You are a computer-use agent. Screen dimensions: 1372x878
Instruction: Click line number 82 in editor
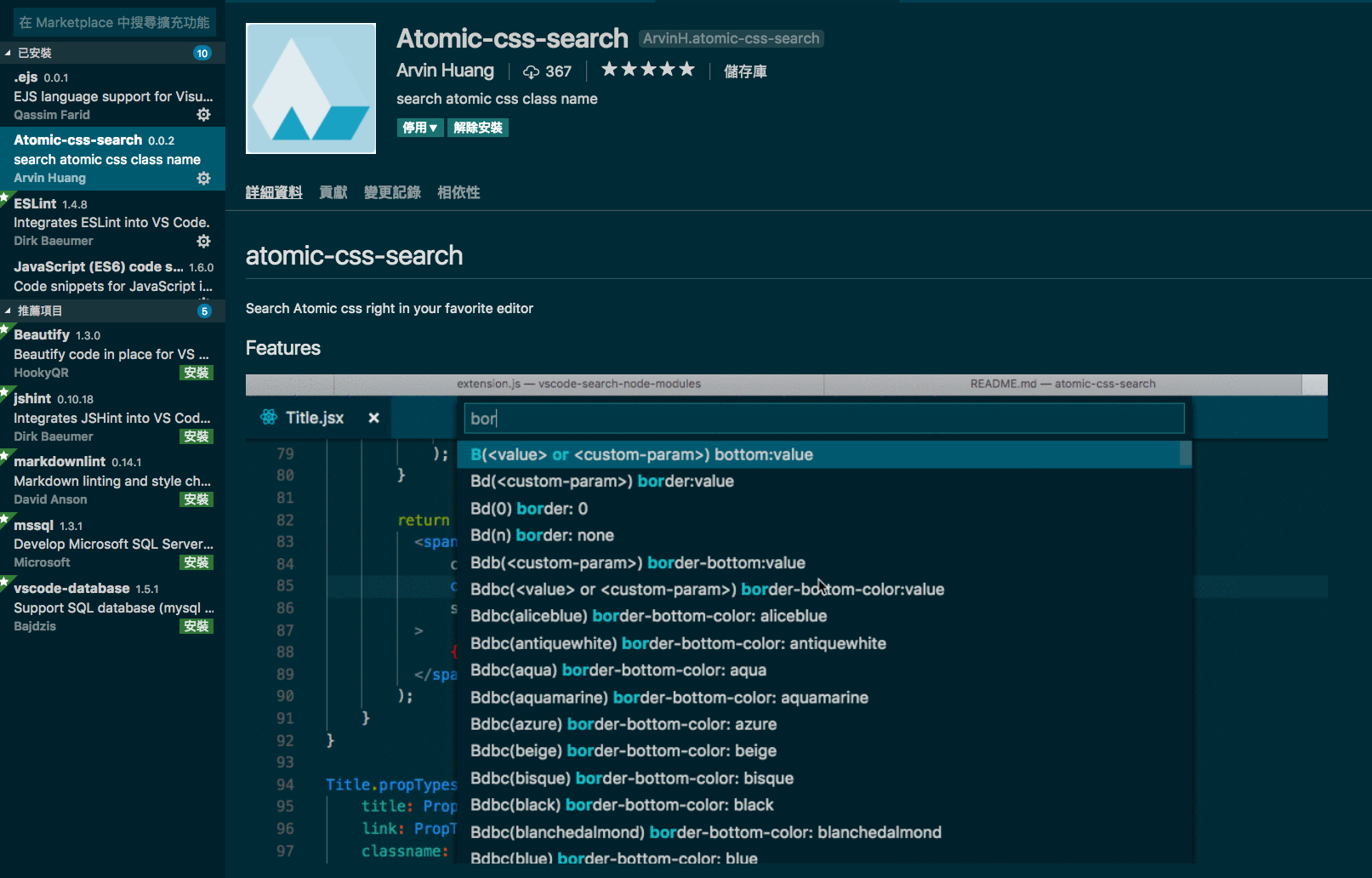click(x=285, y=520)
